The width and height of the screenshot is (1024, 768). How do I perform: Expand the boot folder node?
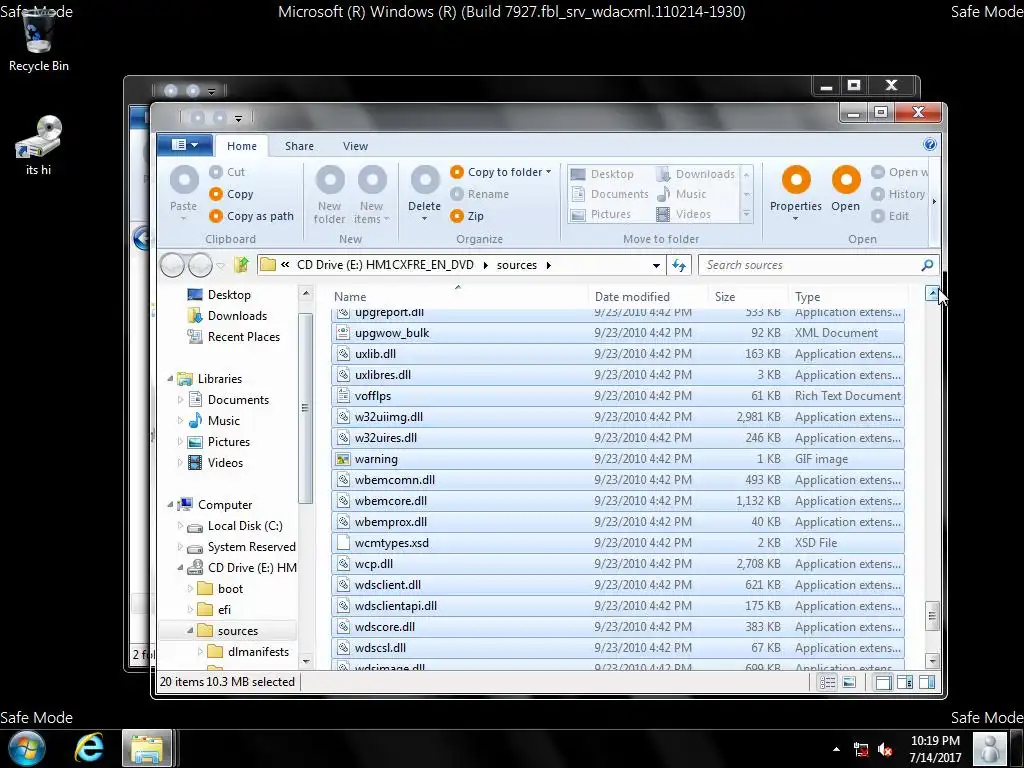(191, 588)
